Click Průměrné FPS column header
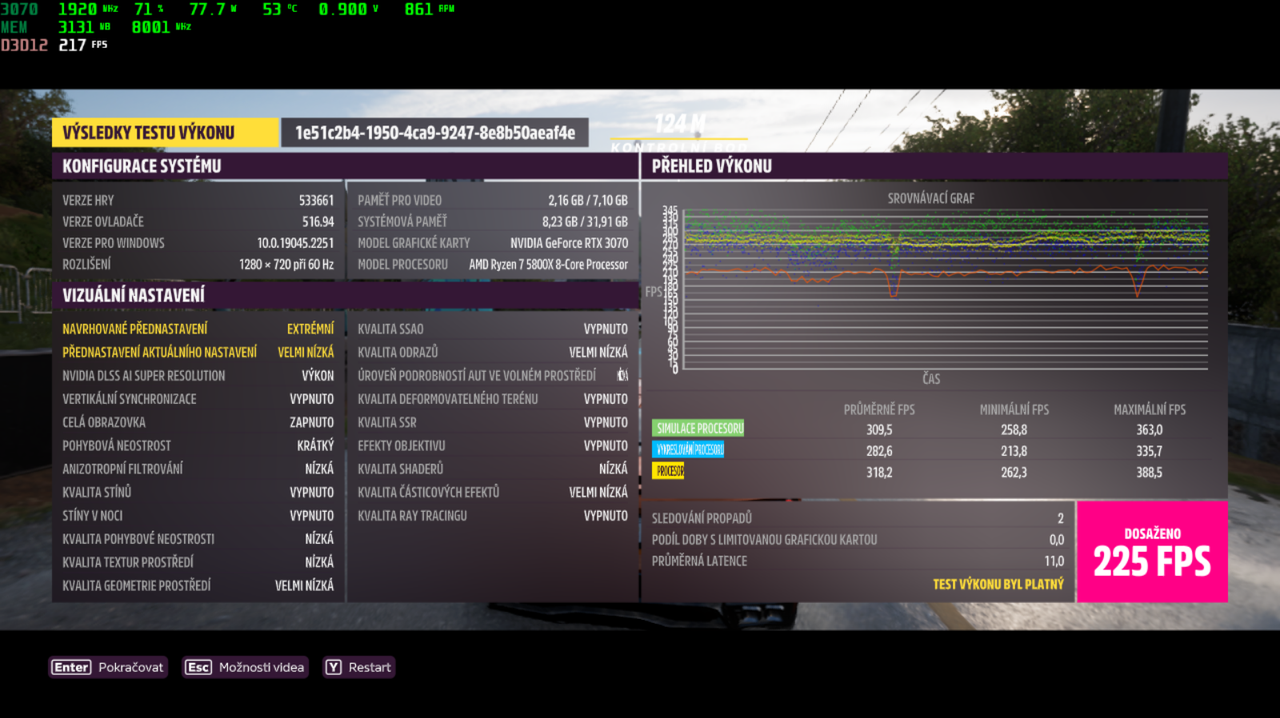The width and height of the screenshot is (1280, 718). tap(879, 410)
